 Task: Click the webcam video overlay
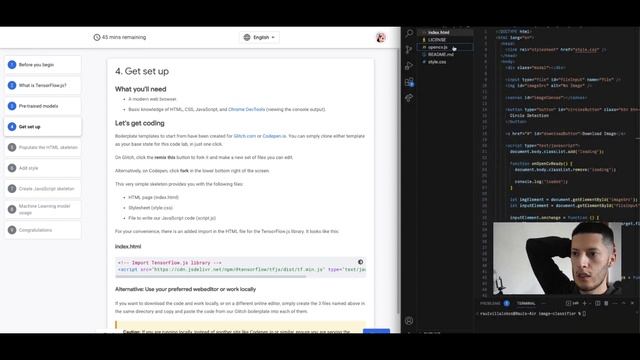(x=557, y=258)
